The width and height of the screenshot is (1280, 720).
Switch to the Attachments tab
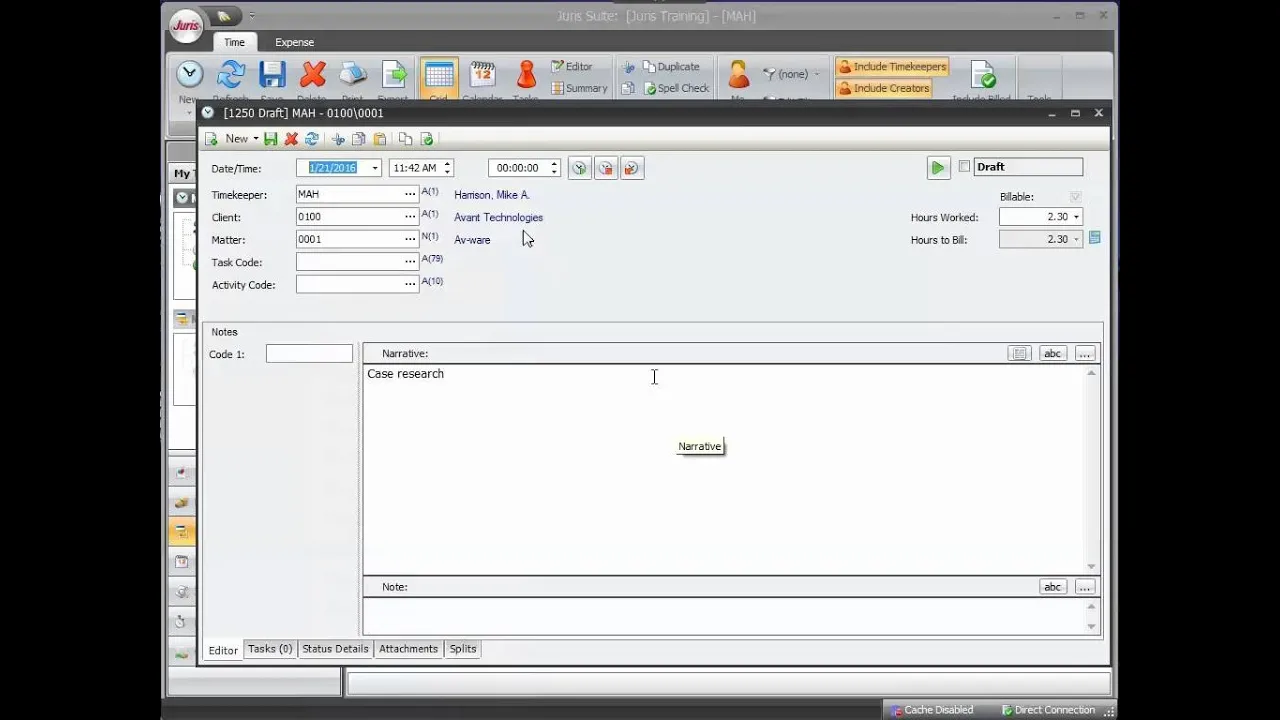pyautogui.click(x=408, y=649)
